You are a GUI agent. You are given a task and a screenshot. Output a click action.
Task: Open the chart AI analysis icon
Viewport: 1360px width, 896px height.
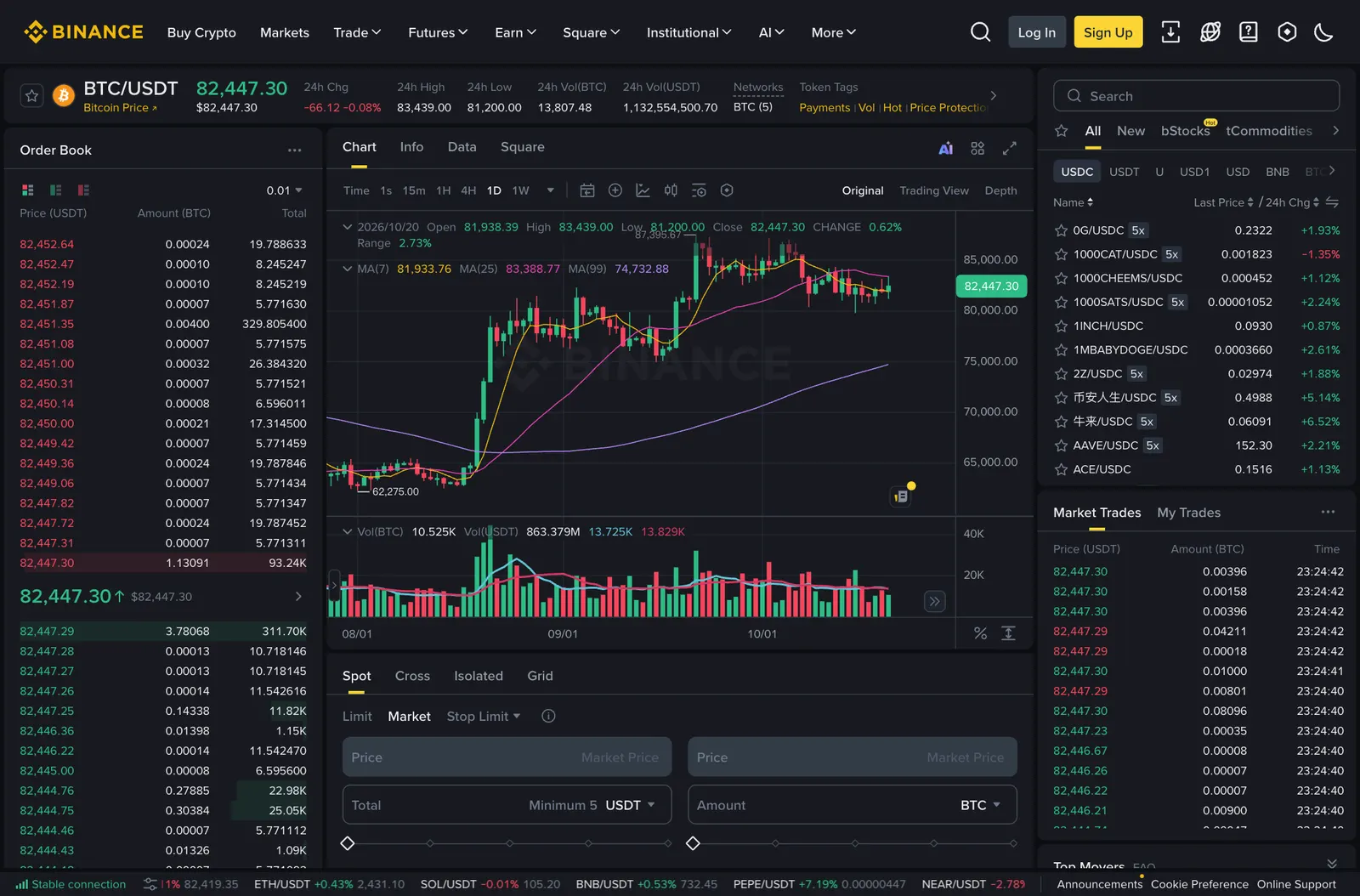coord(945,148)
